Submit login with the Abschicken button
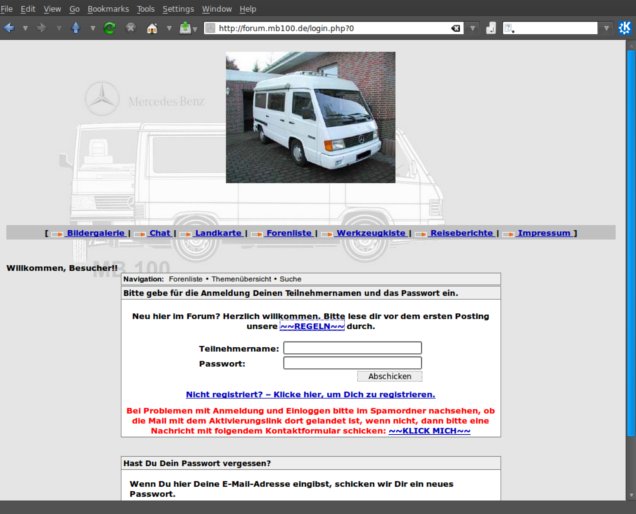This screenshot has width=636, height=514. [x=390, y=376]
